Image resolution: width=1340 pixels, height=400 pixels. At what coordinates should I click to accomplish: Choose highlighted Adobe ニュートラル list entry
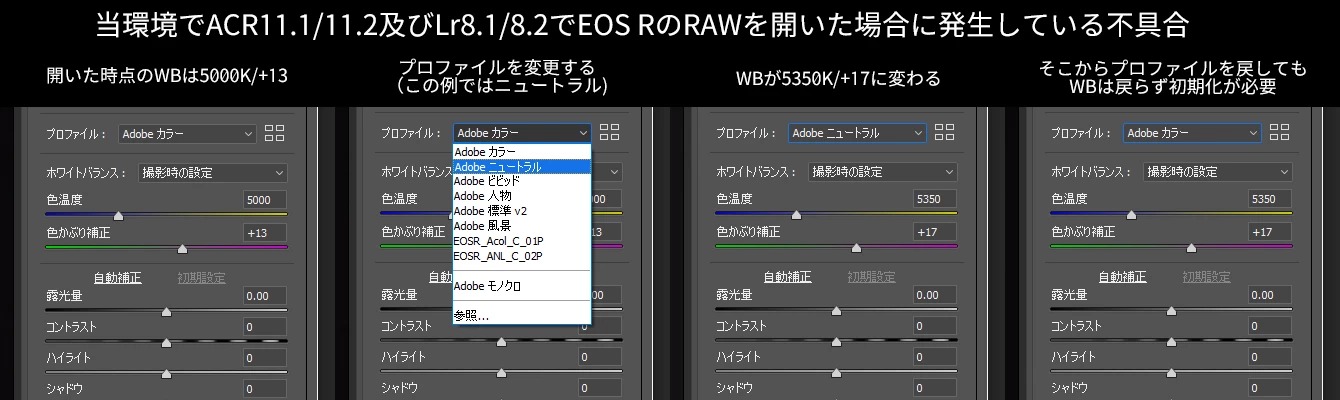coord(522,167)
